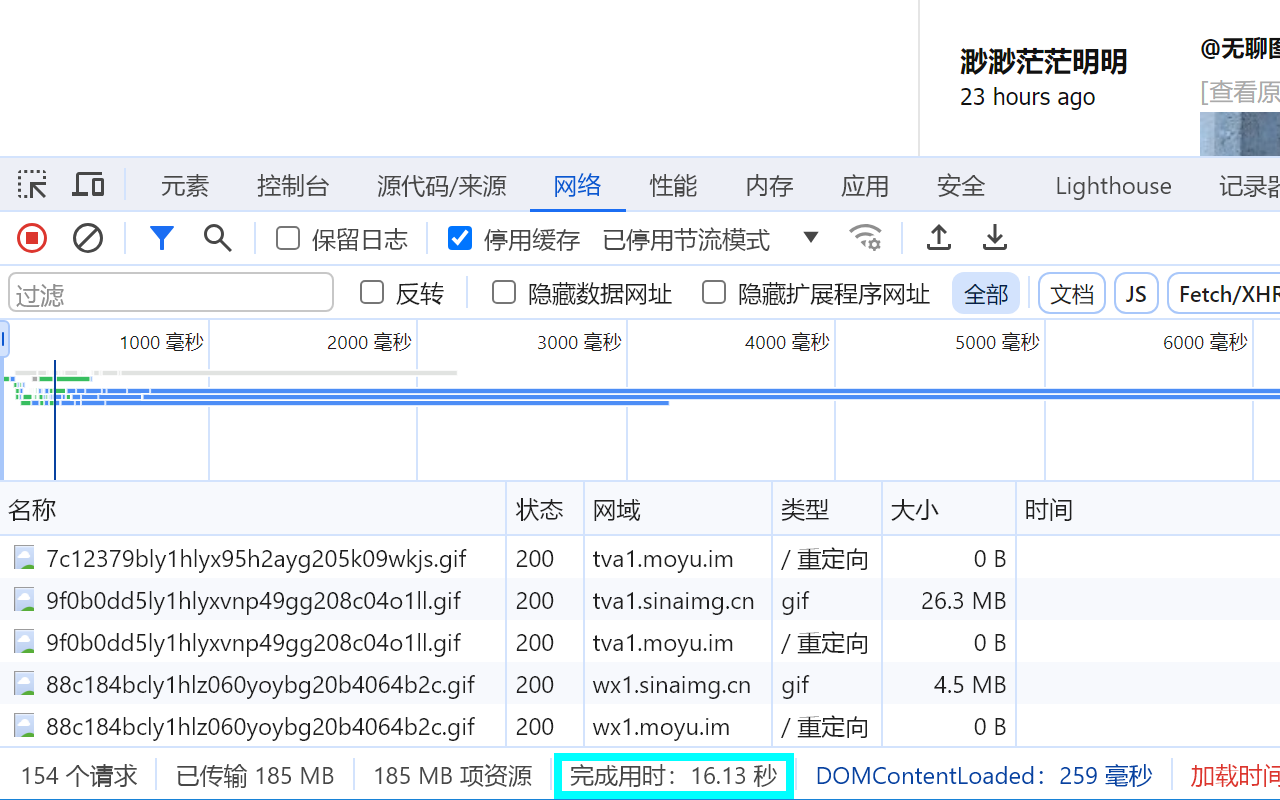Enable the 保留日志 checkbox

point(287,238)
